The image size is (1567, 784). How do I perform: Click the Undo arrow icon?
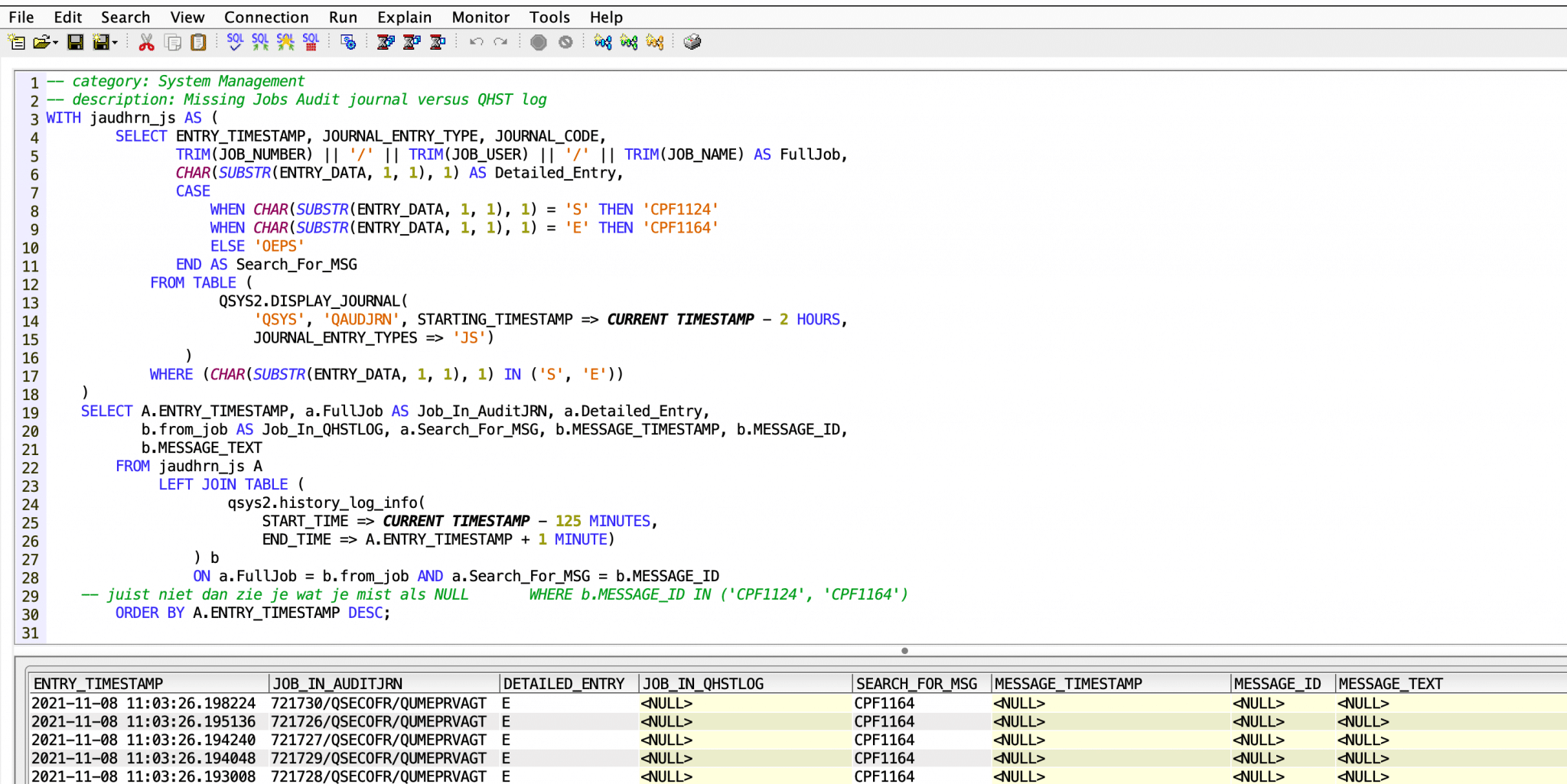point(476,42)
